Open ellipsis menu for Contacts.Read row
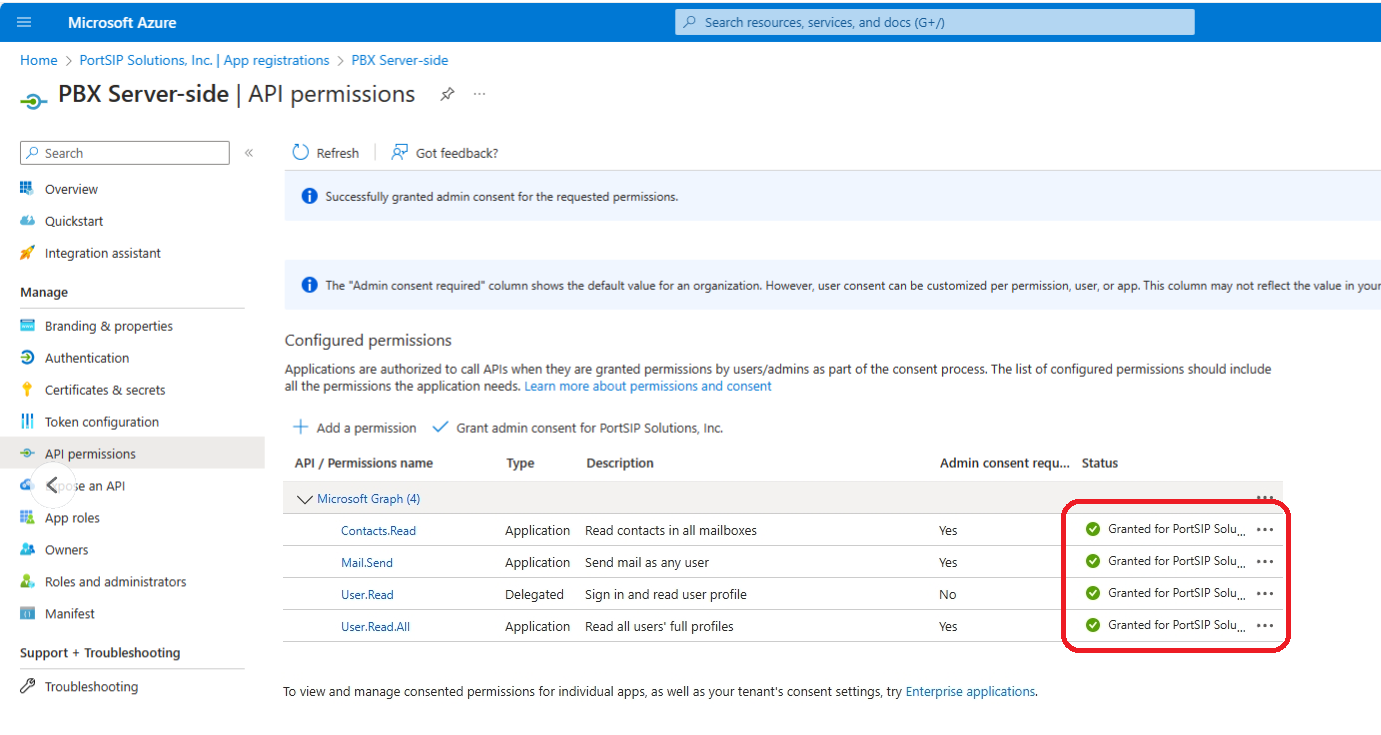 coord(1264,530)
